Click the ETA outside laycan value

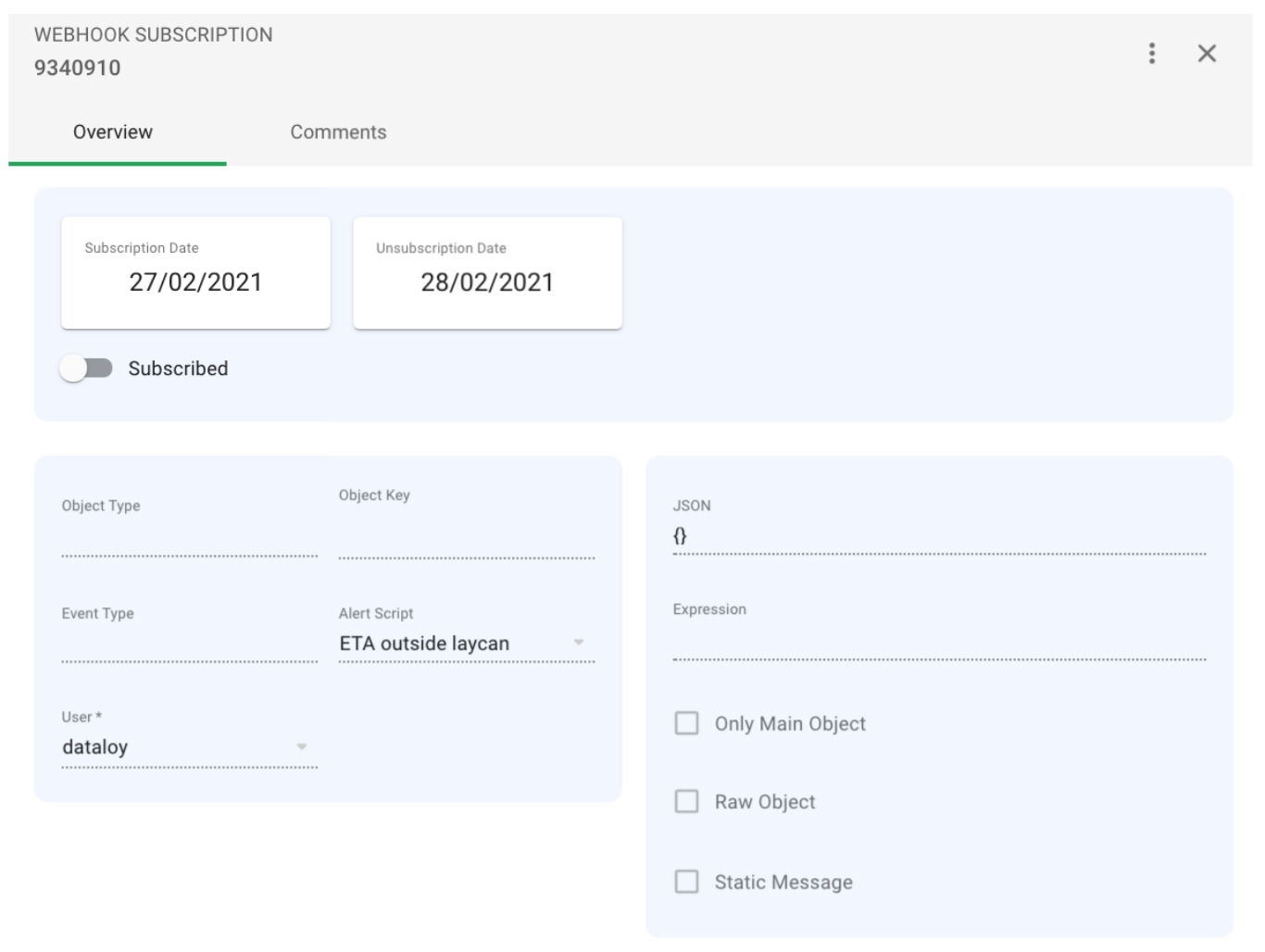(424, 644)
